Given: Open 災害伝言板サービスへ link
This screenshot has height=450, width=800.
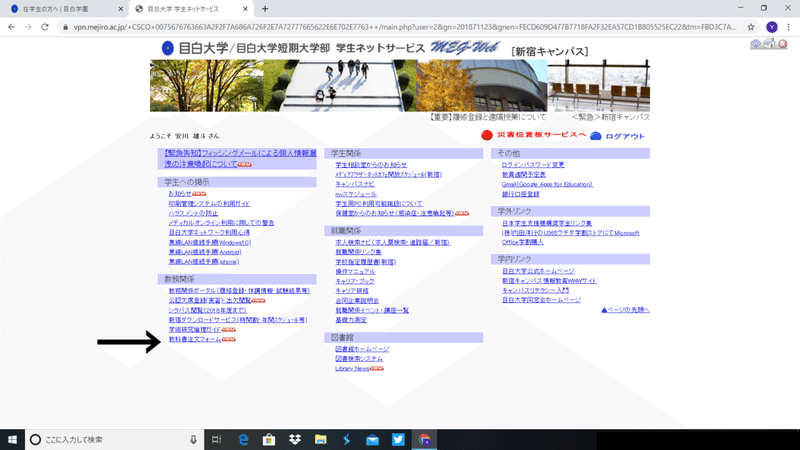Looking at the screenshot, I should coord(541,135).
